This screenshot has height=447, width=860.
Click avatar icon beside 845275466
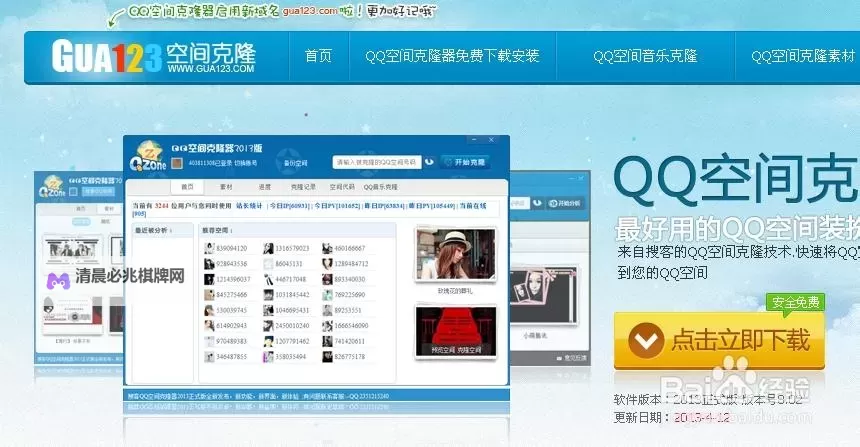point(209,295)
